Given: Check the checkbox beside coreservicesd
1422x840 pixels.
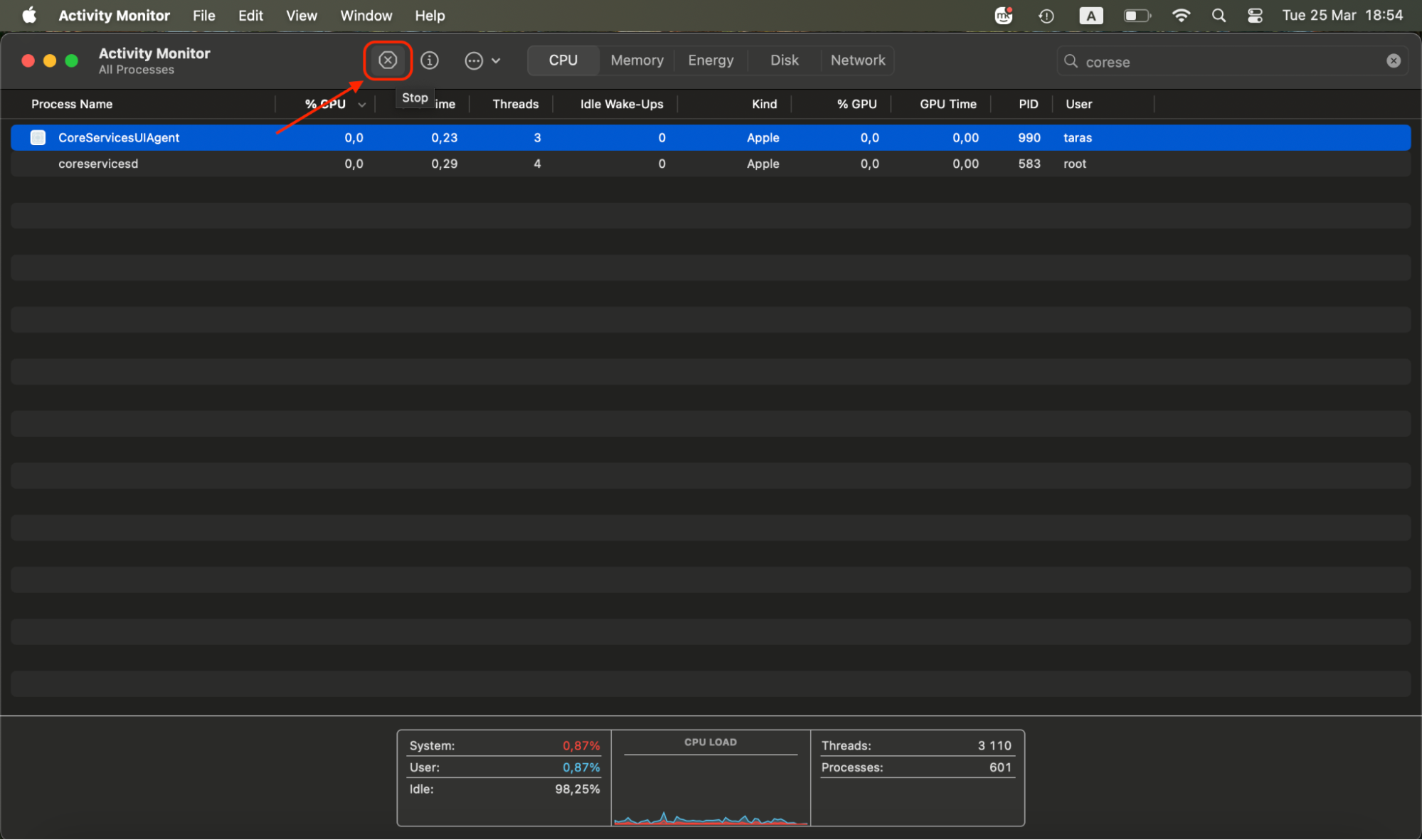Looking at the screenshot, I should 38,164.
